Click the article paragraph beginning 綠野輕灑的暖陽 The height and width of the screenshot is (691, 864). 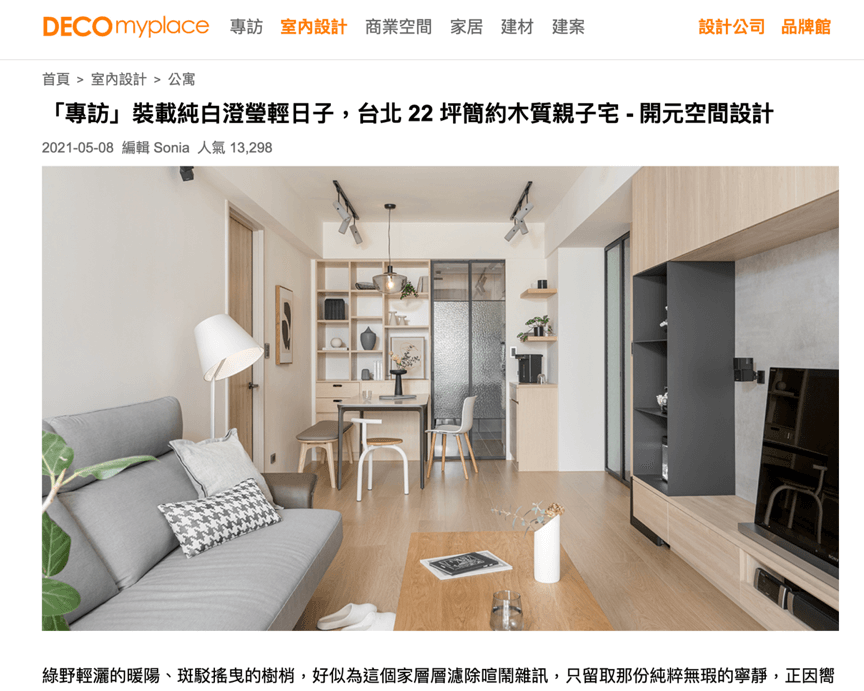click(438, 676)
